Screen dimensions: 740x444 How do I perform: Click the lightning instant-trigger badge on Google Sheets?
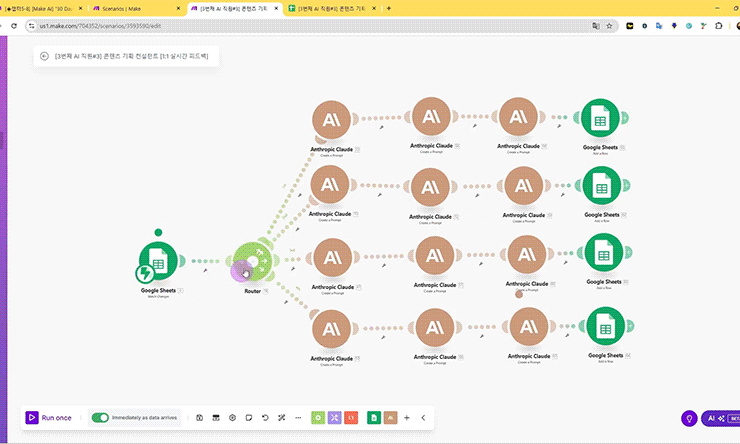tap(145, 273)
